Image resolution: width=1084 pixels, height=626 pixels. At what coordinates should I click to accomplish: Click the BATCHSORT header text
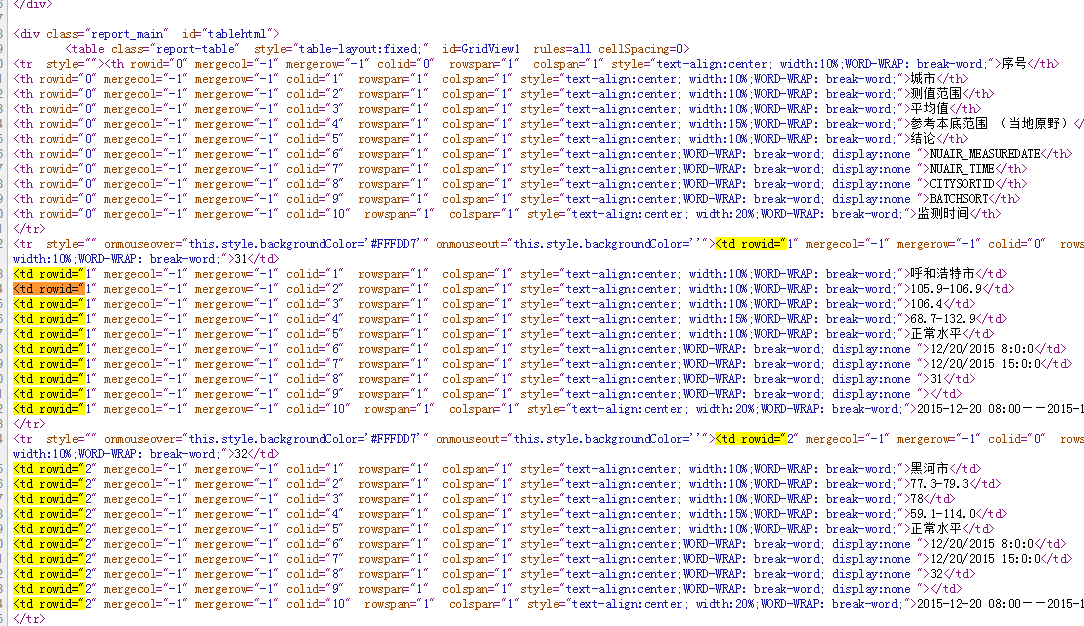tap(959, 199)
